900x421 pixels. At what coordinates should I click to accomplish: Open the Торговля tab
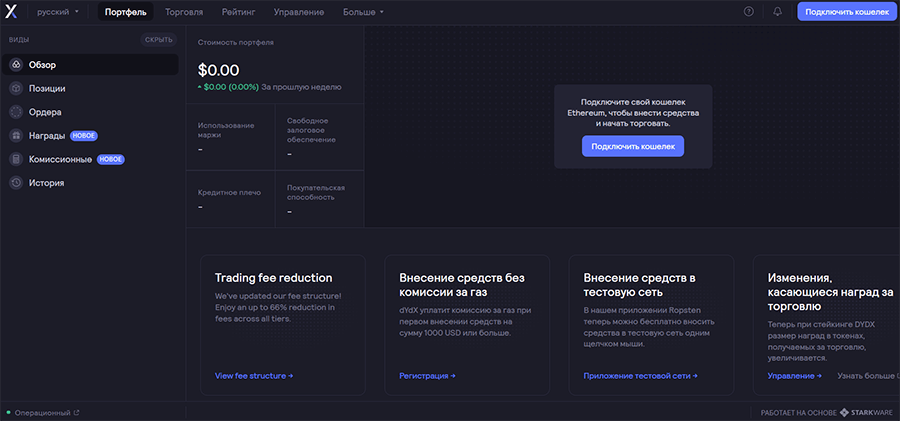184,11
